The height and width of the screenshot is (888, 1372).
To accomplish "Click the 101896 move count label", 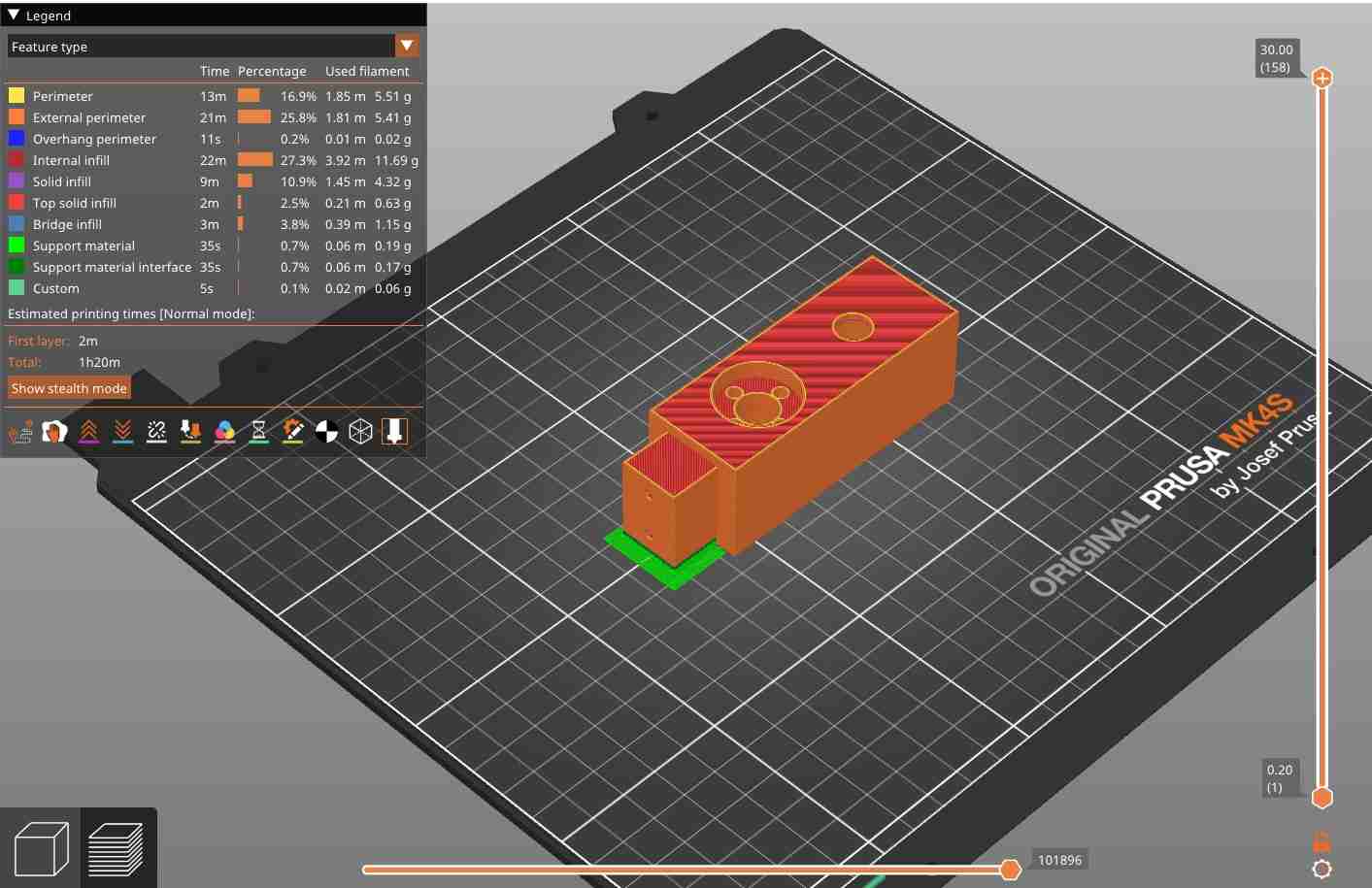I will pyautogui.click(x=1059, y=860).
